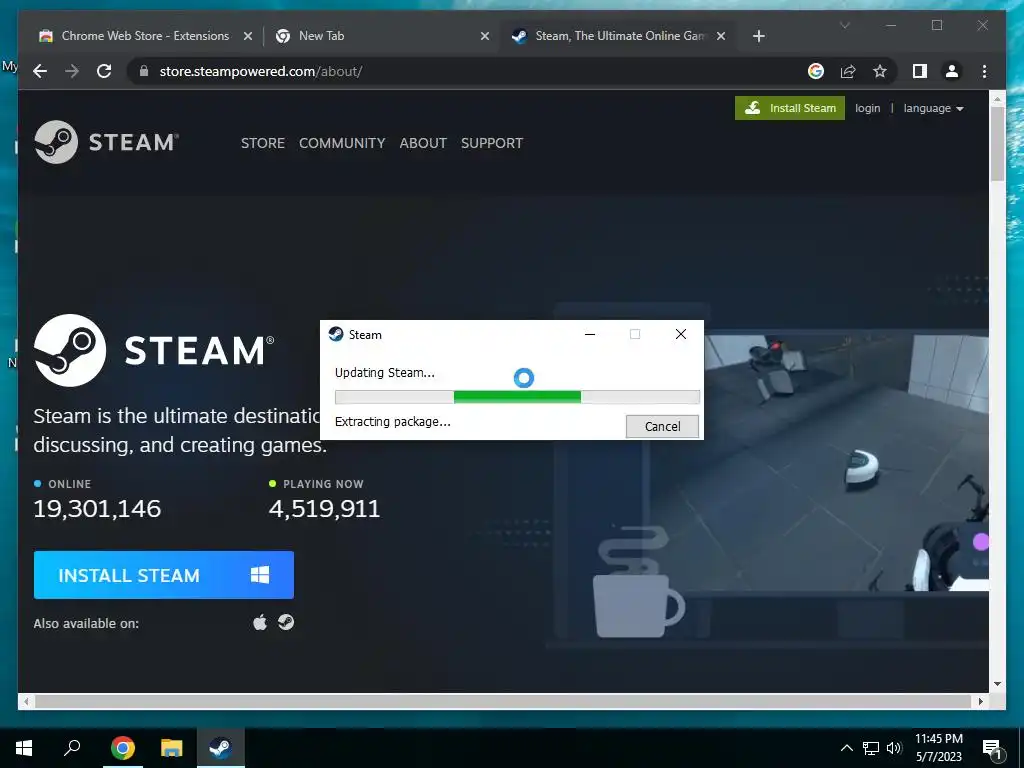Screen dimensions: 1024x768
Task: Close the Steam updater dialog
Action: 680,334
